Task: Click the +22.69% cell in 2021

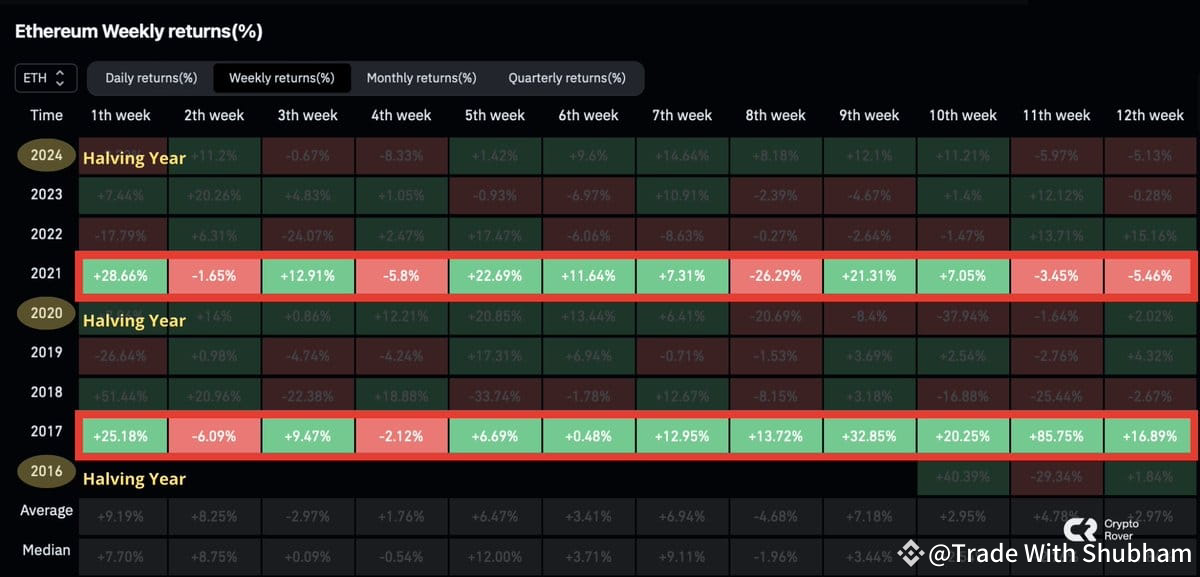Action: [x=495, y=275]
